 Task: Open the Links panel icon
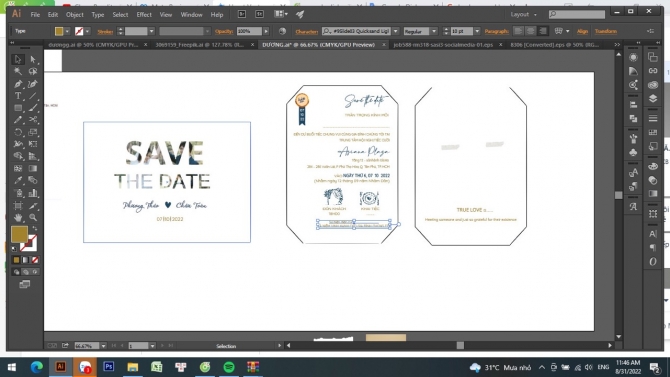pos(652,71)
